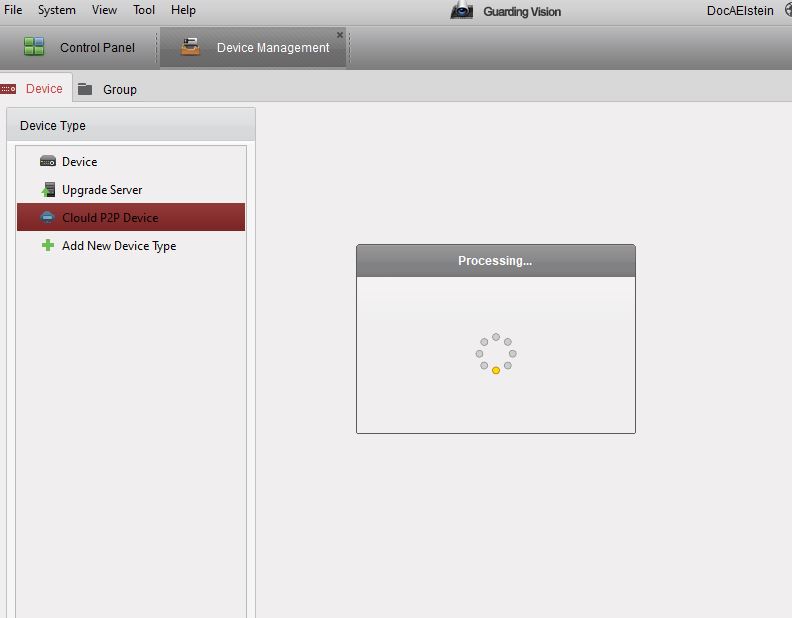
Task: Click the Clould P2P Device blue icon
Action: point(47,217)
